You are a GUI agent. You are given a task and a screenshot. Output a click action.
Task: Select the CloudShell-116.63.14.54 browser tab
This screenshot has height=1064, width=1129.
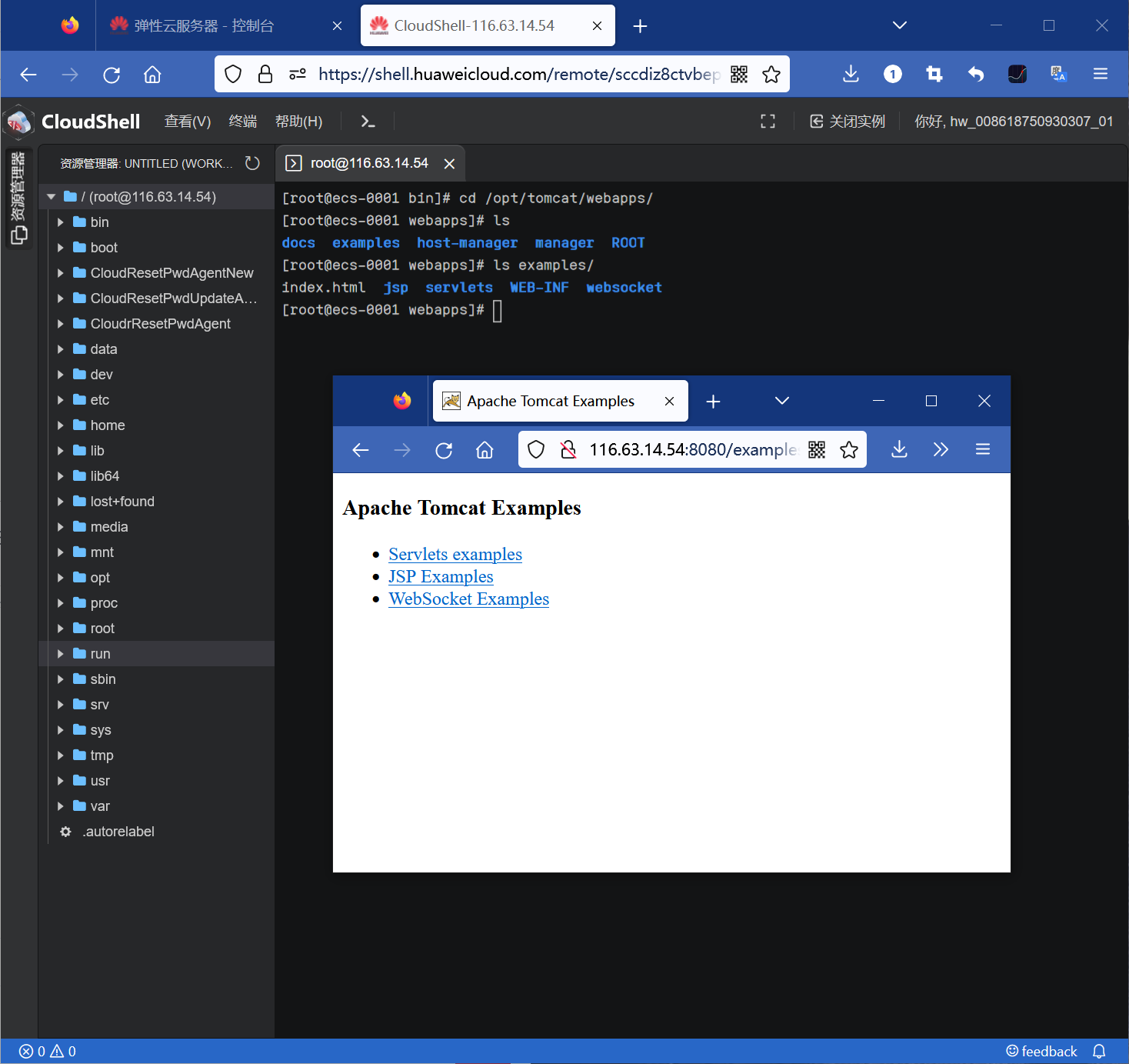click(x=488, y=25)
